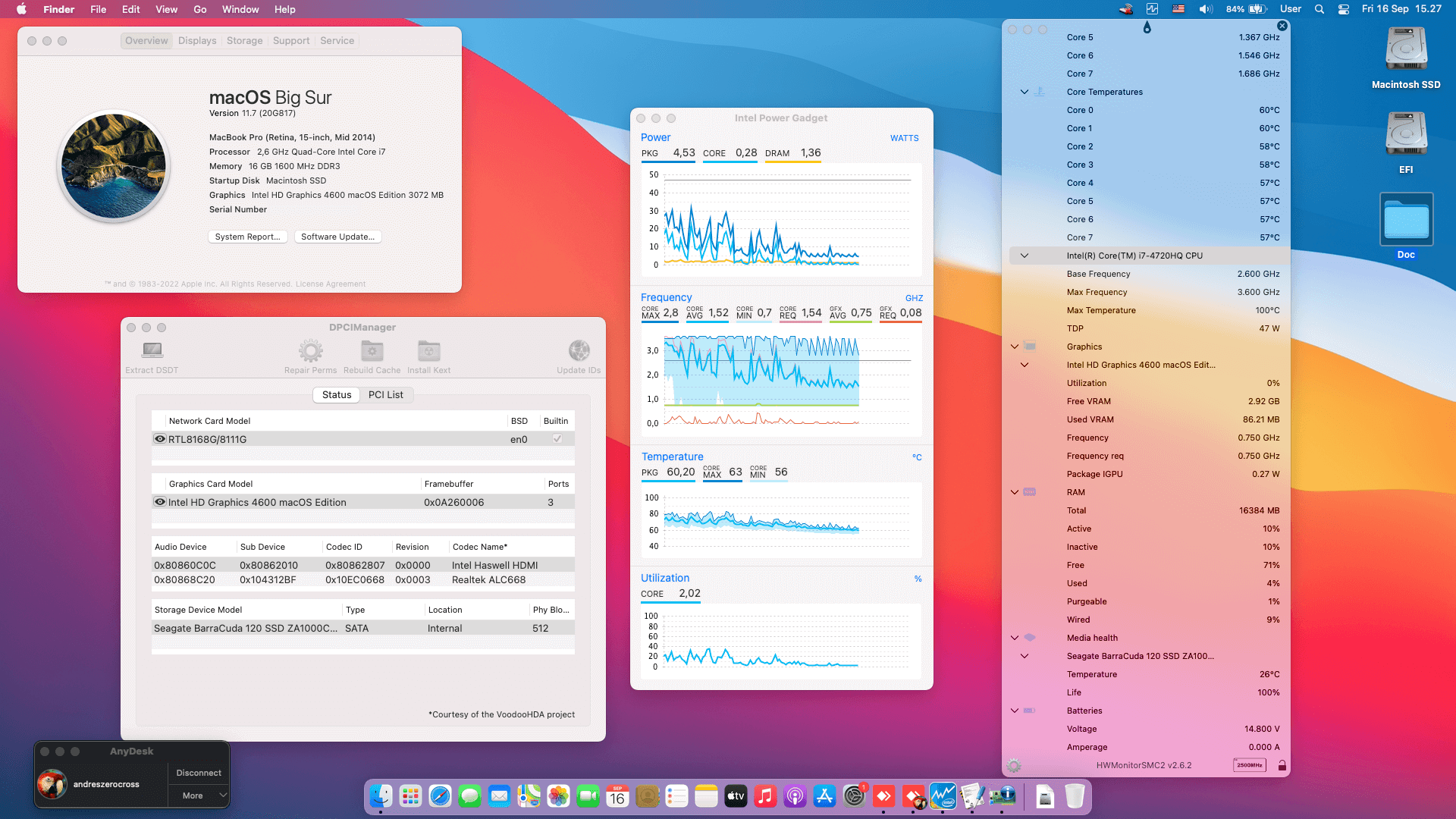Click the Install Kext icon
Screen dimensions: 1456x819
click(x=428, y=350)
